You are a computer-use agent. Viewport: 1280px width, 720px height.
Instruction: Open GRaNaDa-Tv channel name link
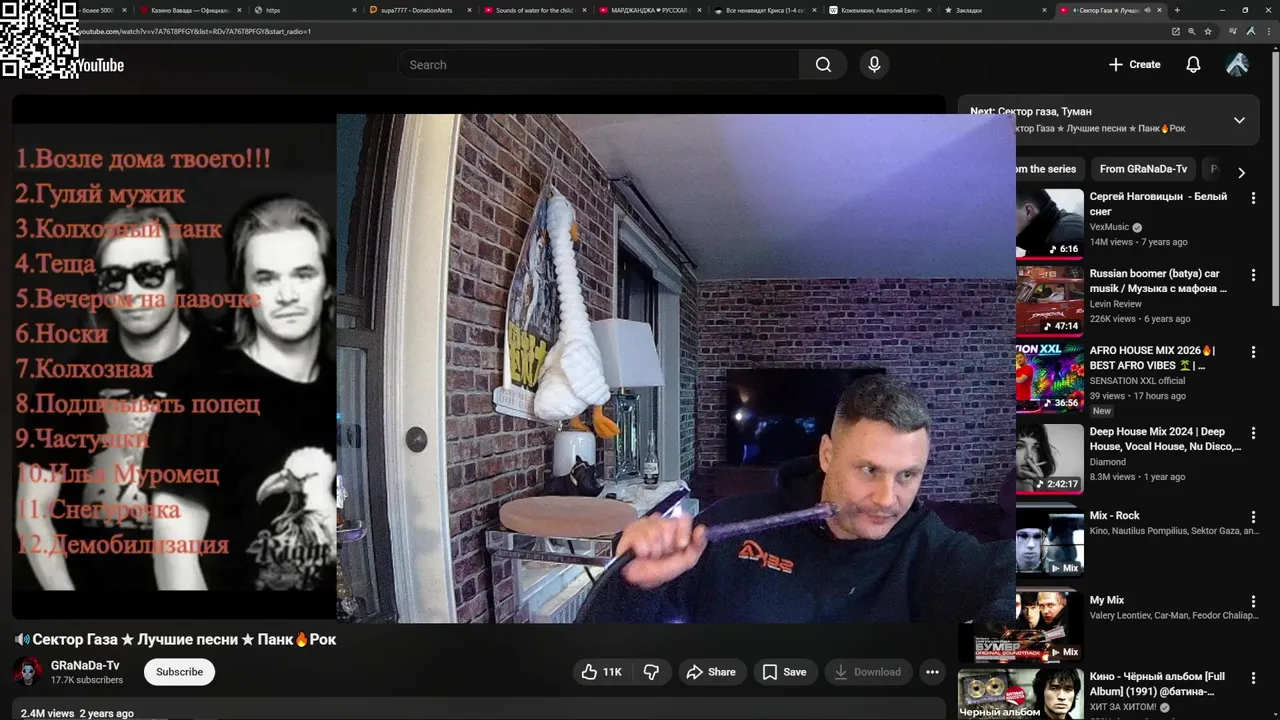pyautogui.click(x=85, y=665)
